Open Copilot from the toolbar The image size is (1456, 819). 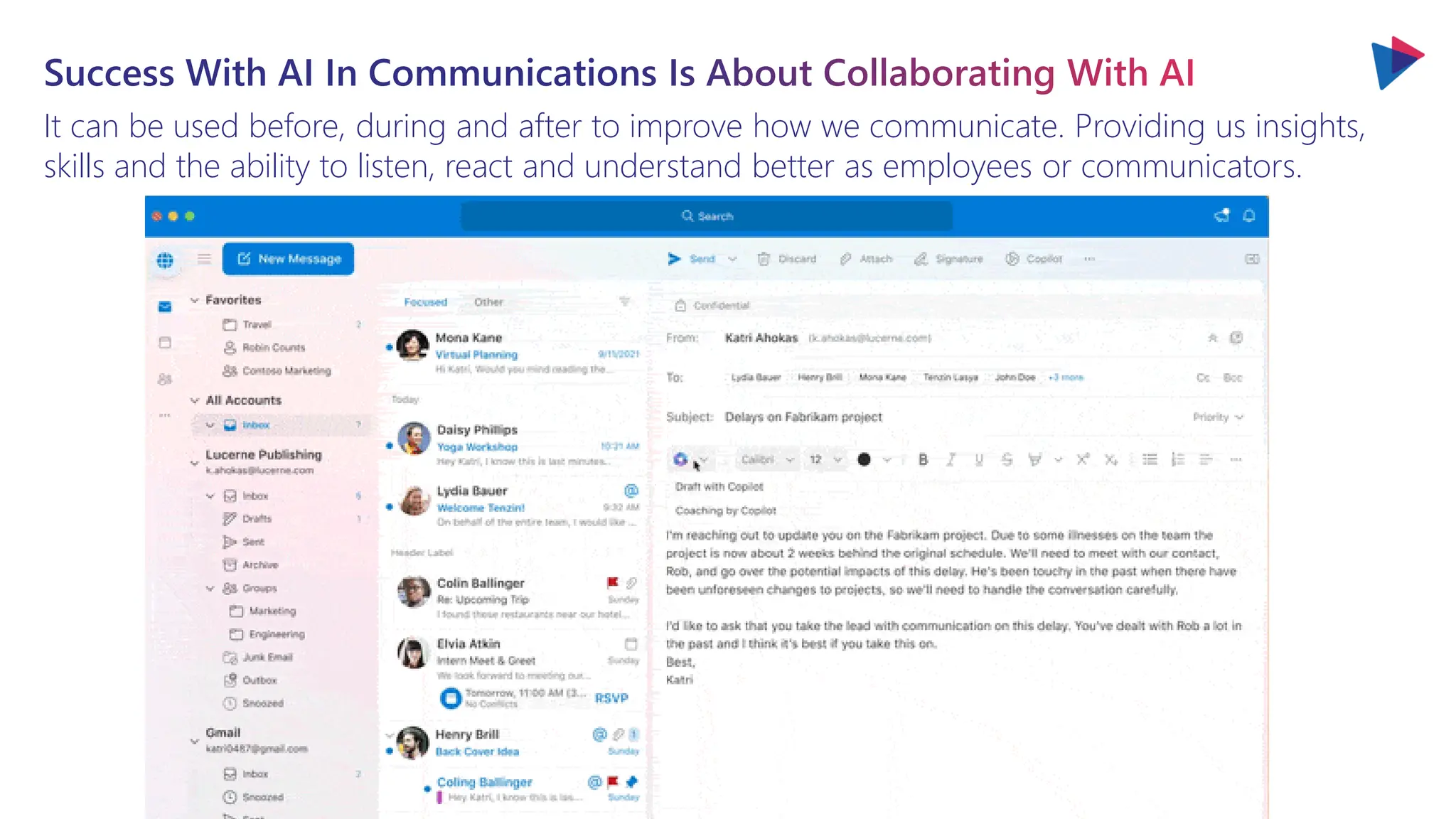tap(1034, 259)
